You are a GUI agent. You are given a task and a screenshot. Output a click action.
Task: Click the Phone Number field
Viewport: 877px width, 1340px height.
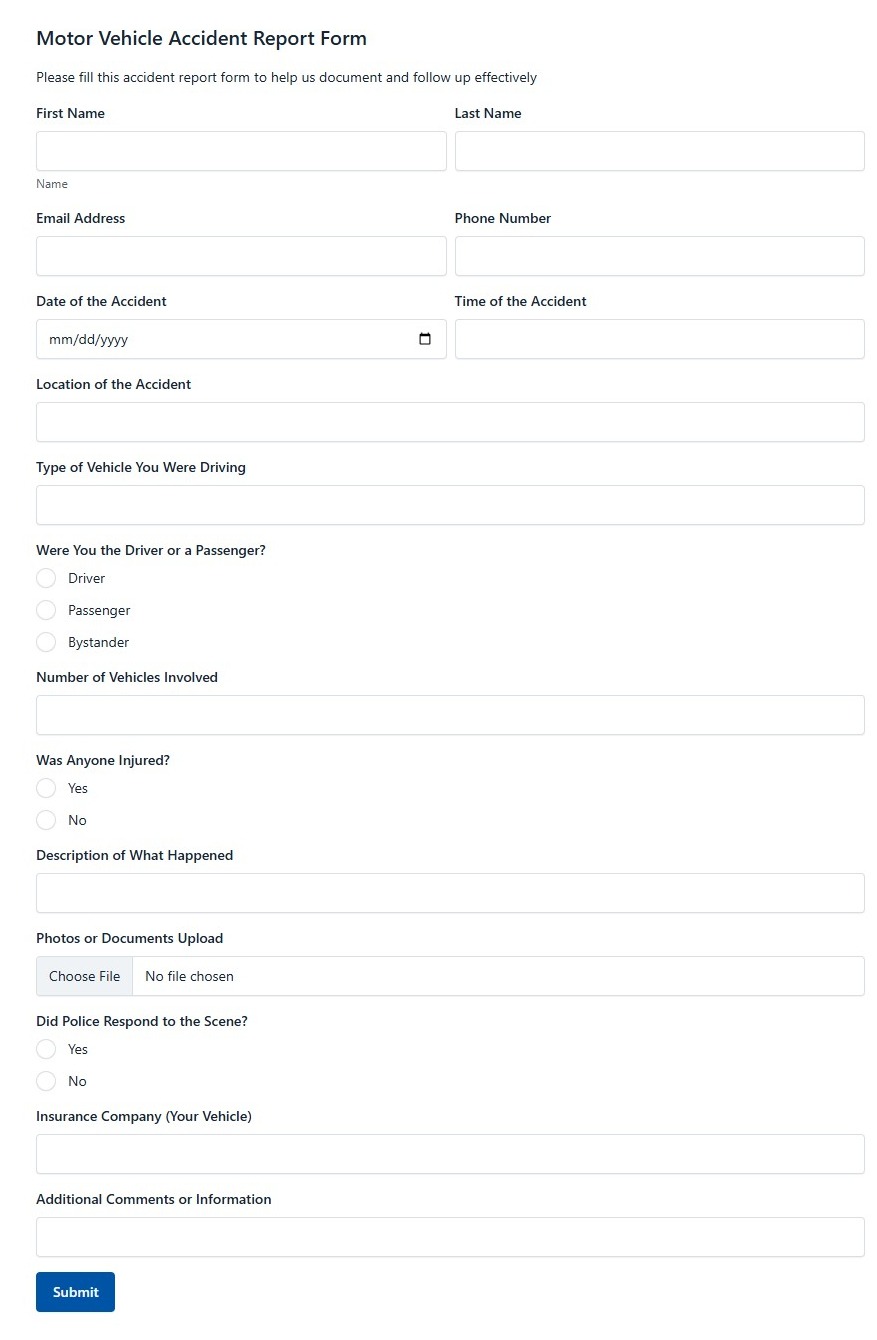click(x=659, y=256)
